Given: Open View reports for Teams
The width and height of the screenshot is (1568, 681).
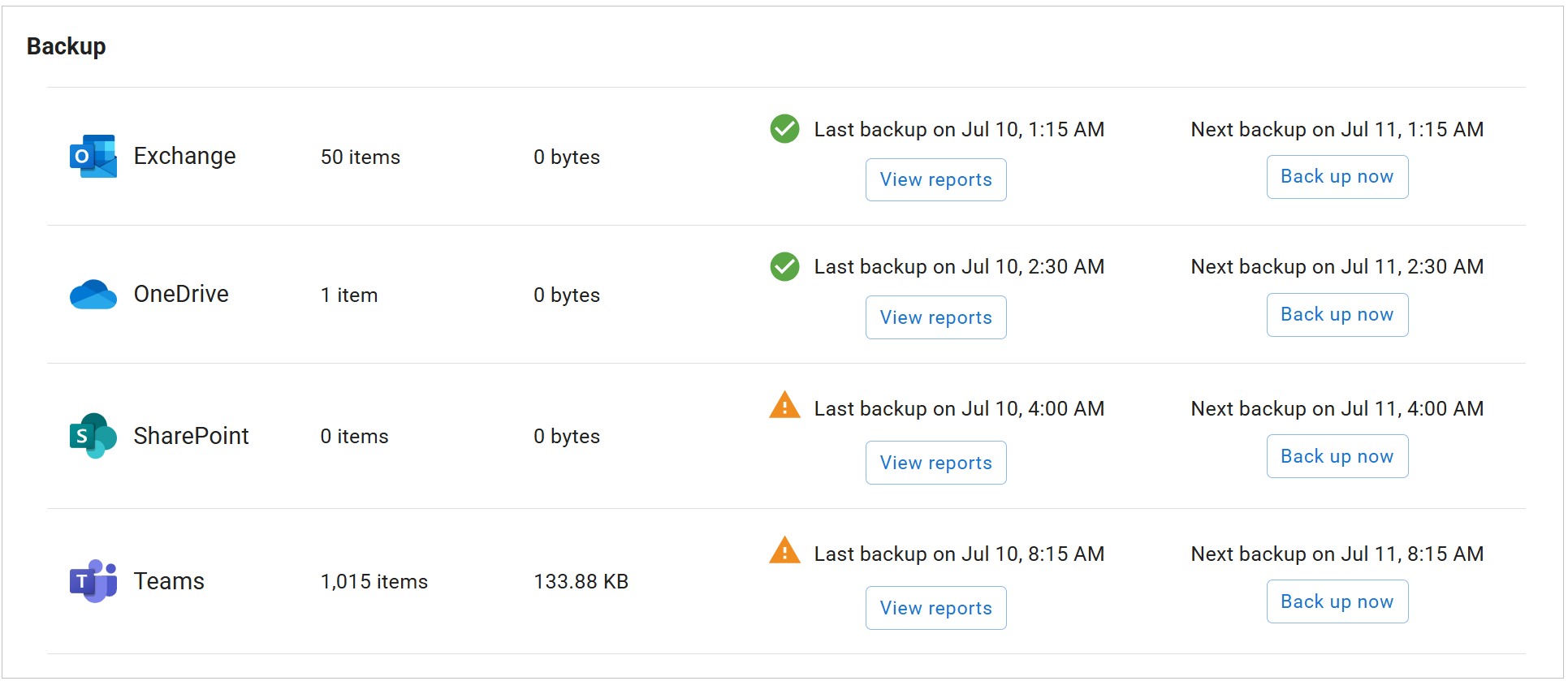Looking at the screenshot, I should pyautogui.click(x=936, y=608).
